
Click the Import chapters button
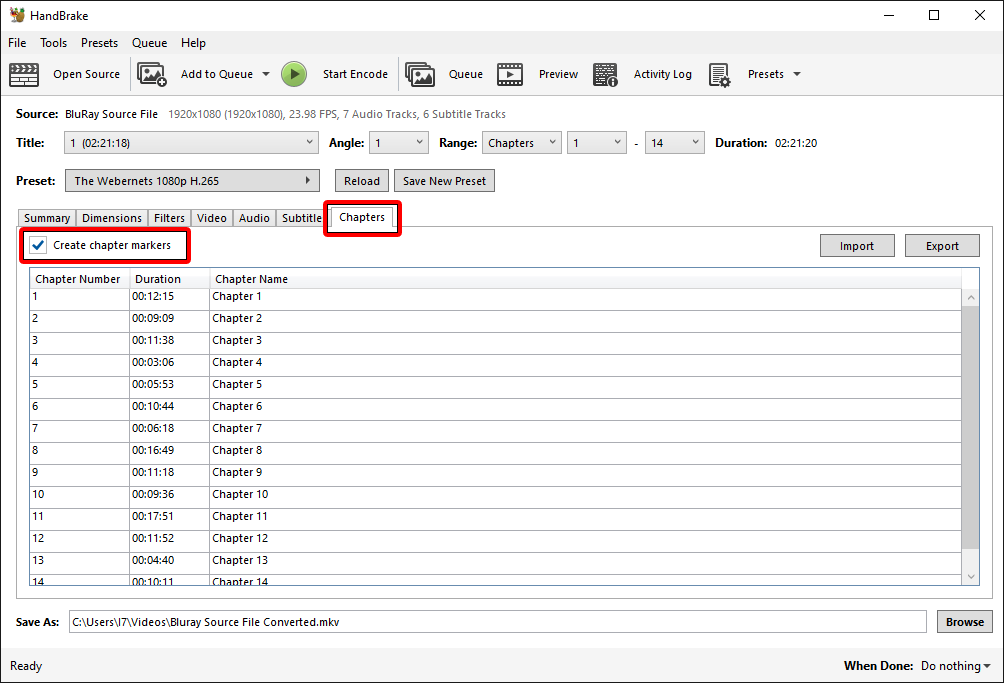click(857, 246)
